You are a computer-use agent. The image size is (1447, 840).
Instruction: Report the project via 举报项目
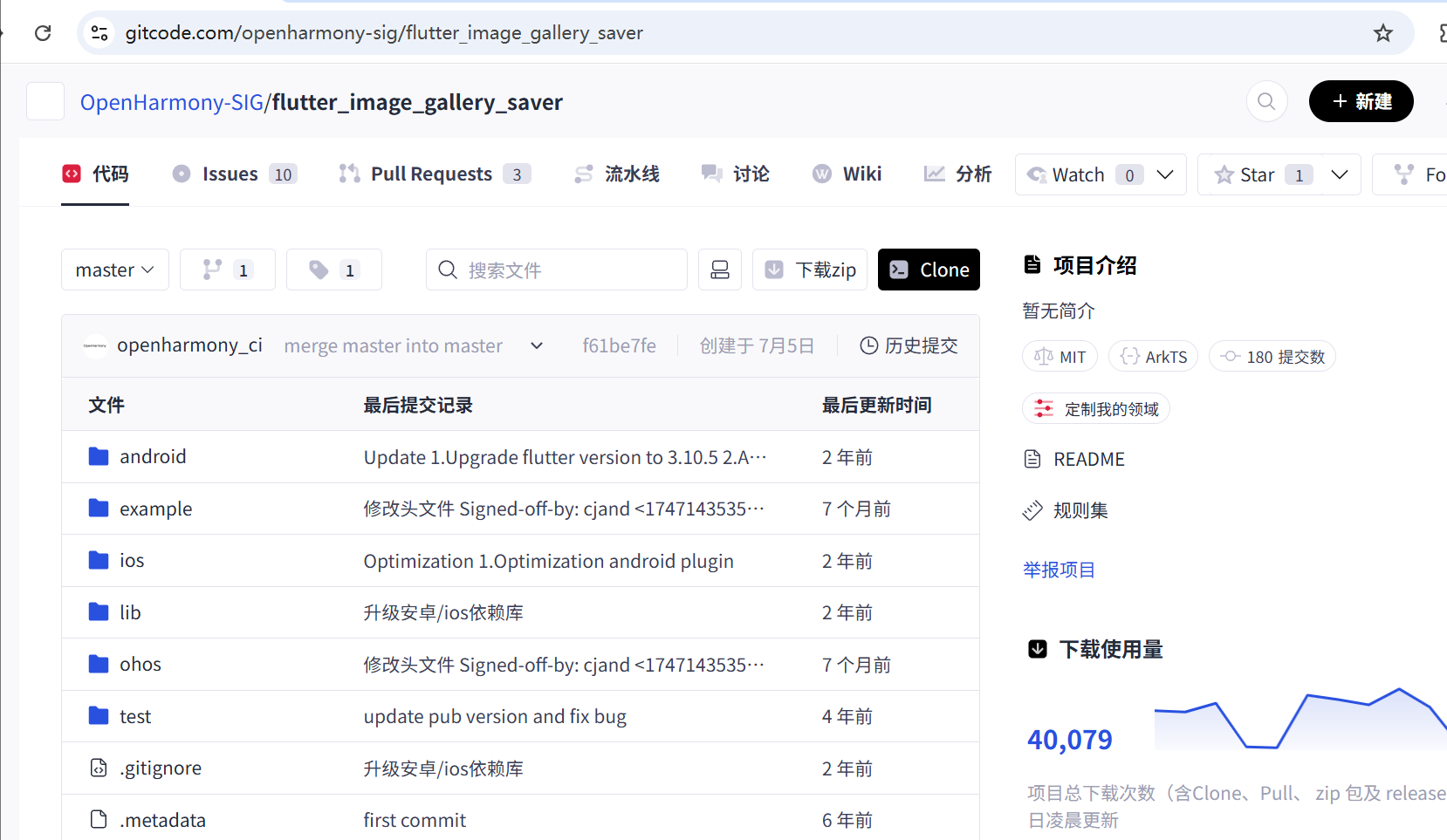tap(1059, 569)
